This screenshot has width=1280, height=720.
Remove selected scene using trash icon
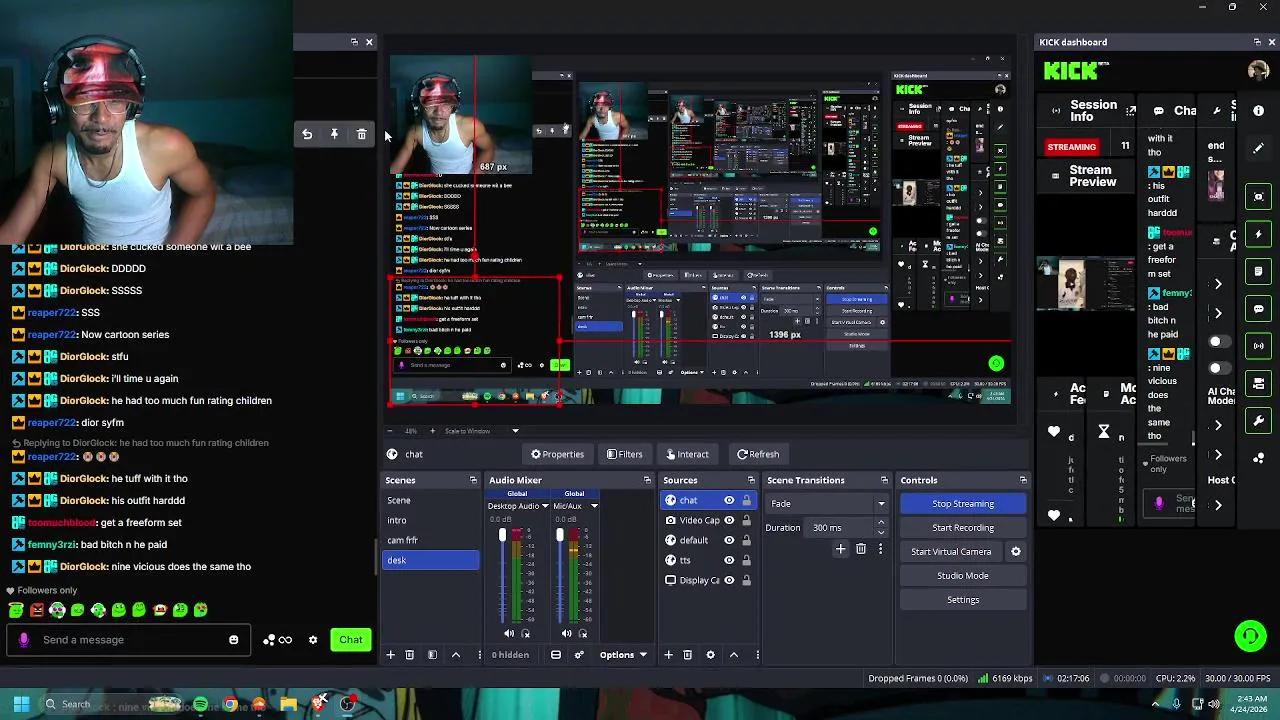tap(409, 655)
